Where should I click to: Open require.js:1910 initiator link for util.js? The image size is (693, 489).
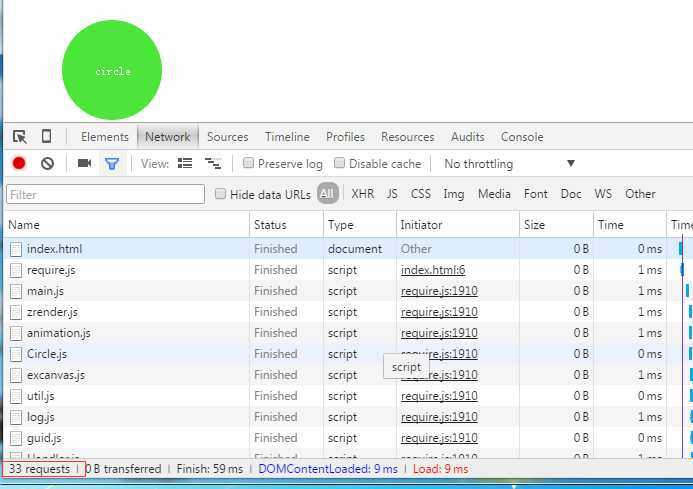tap(439, 396)
